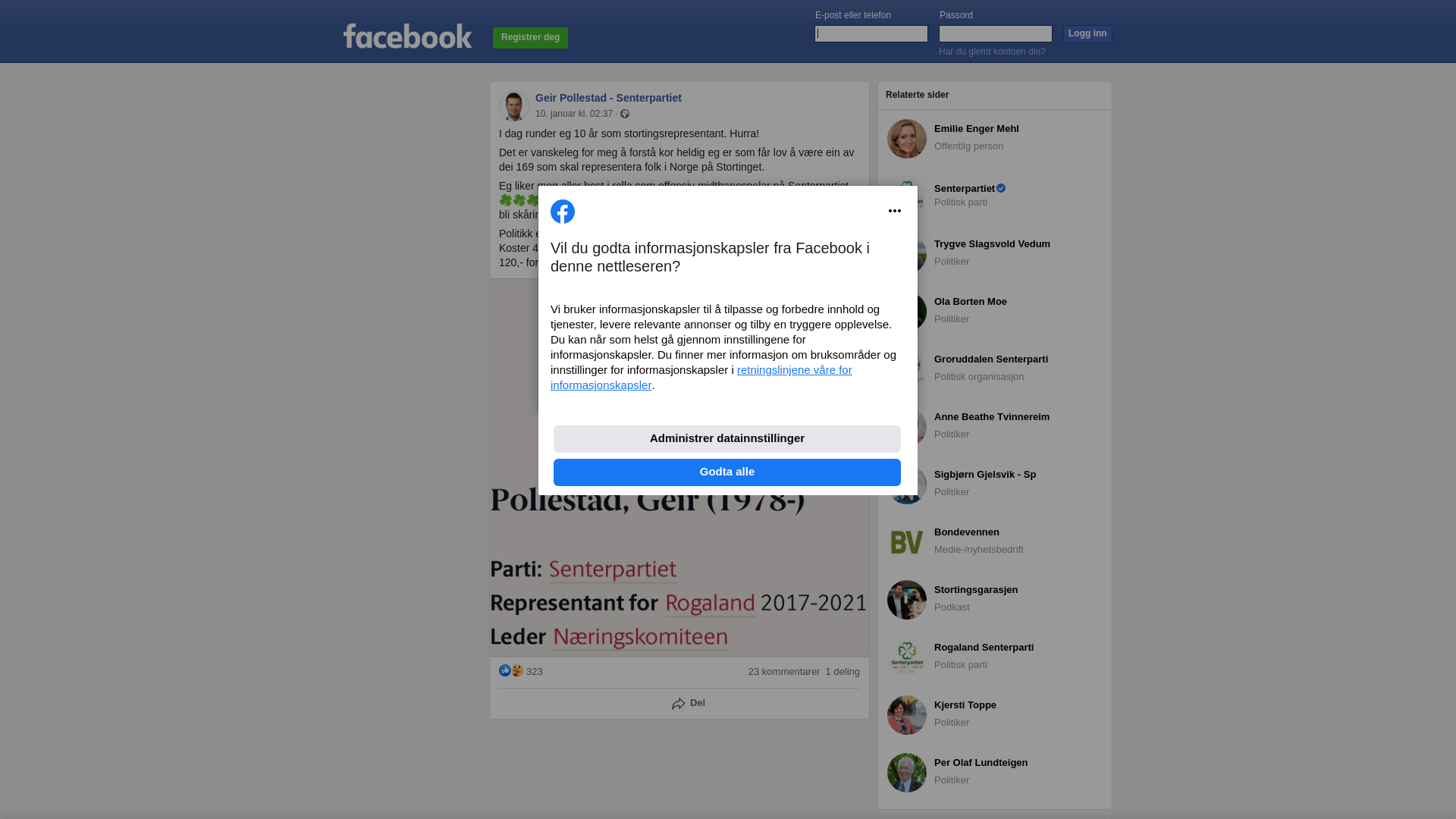Click the Registrer deg button
The image size is (1456, 819).
(x=530, y=37)
